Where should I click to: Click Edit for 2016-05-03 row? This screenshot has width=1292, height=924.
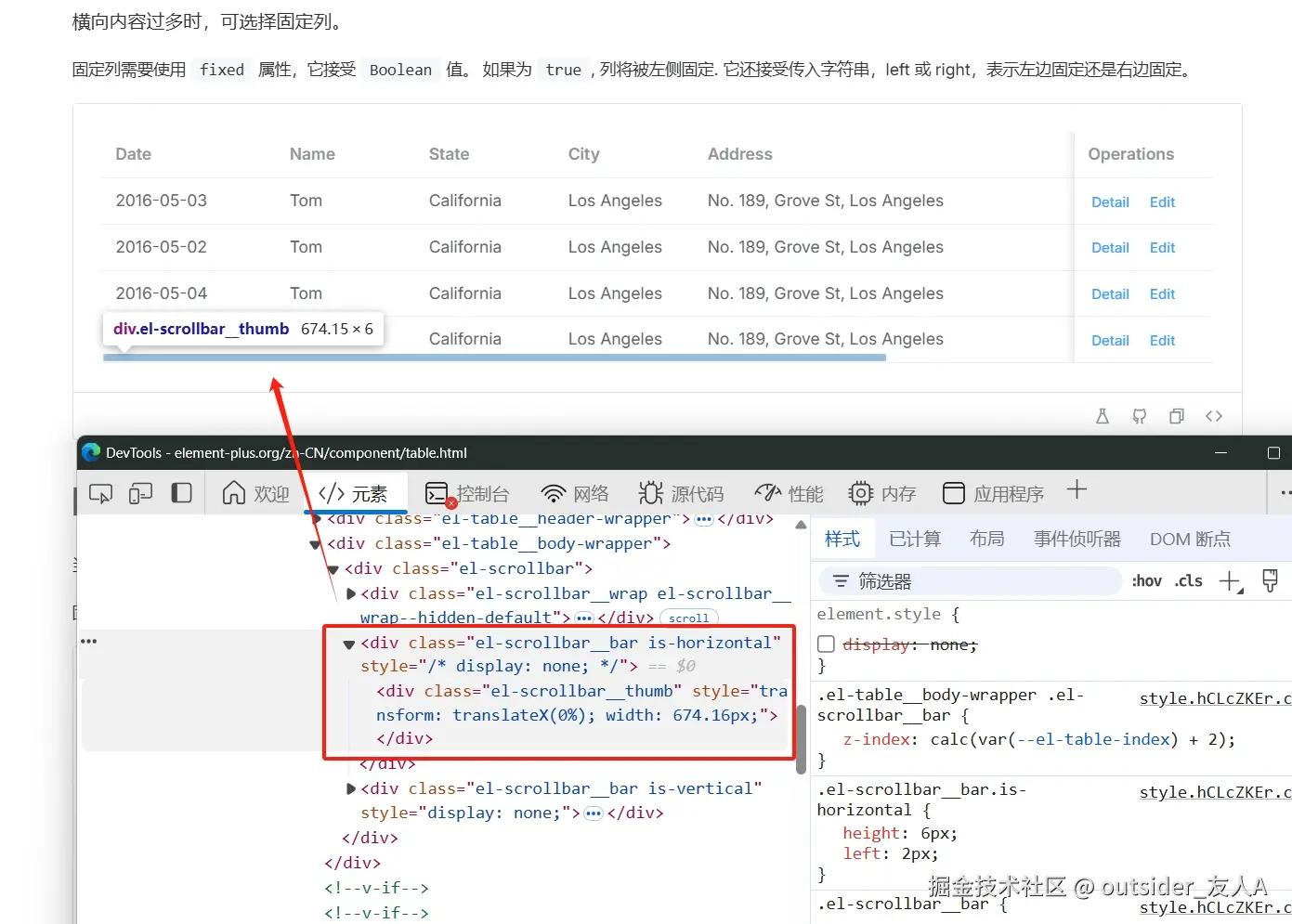click(1162, 202)
